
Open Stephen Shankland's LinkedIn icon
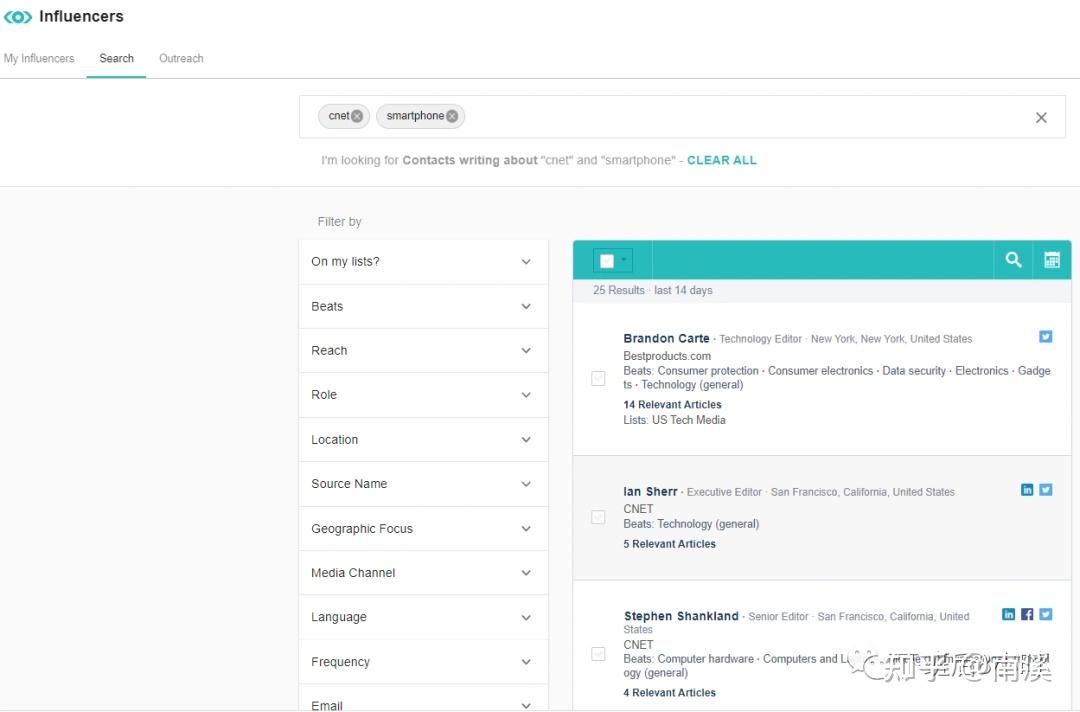(1008, 614)
